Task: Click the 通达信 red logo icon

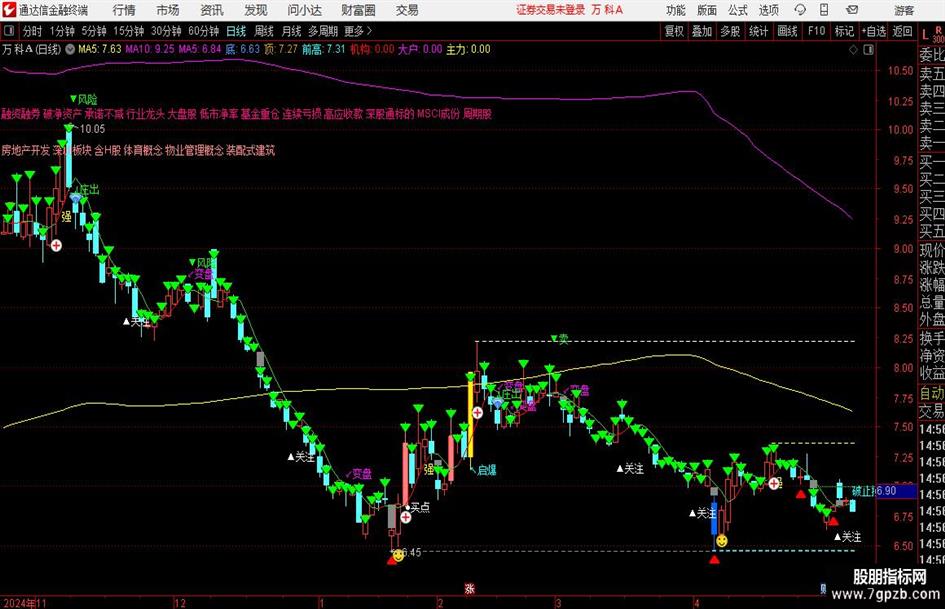Action: click(8, 10)
